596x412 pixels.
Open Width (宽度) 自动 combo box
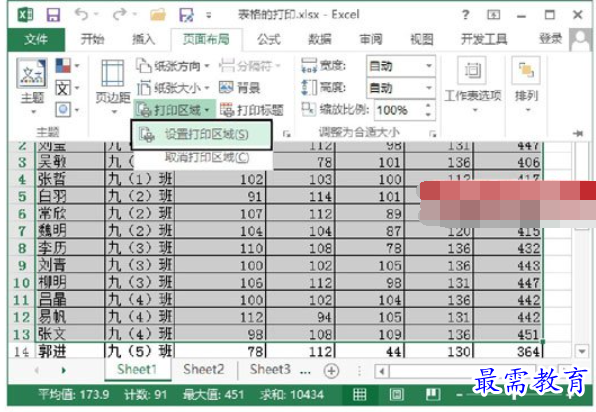[x=401, y=66]
